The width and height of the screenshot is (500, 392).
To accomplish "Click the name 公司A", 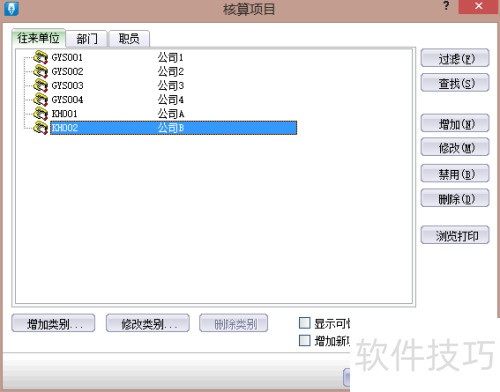I will click(171, 114).
